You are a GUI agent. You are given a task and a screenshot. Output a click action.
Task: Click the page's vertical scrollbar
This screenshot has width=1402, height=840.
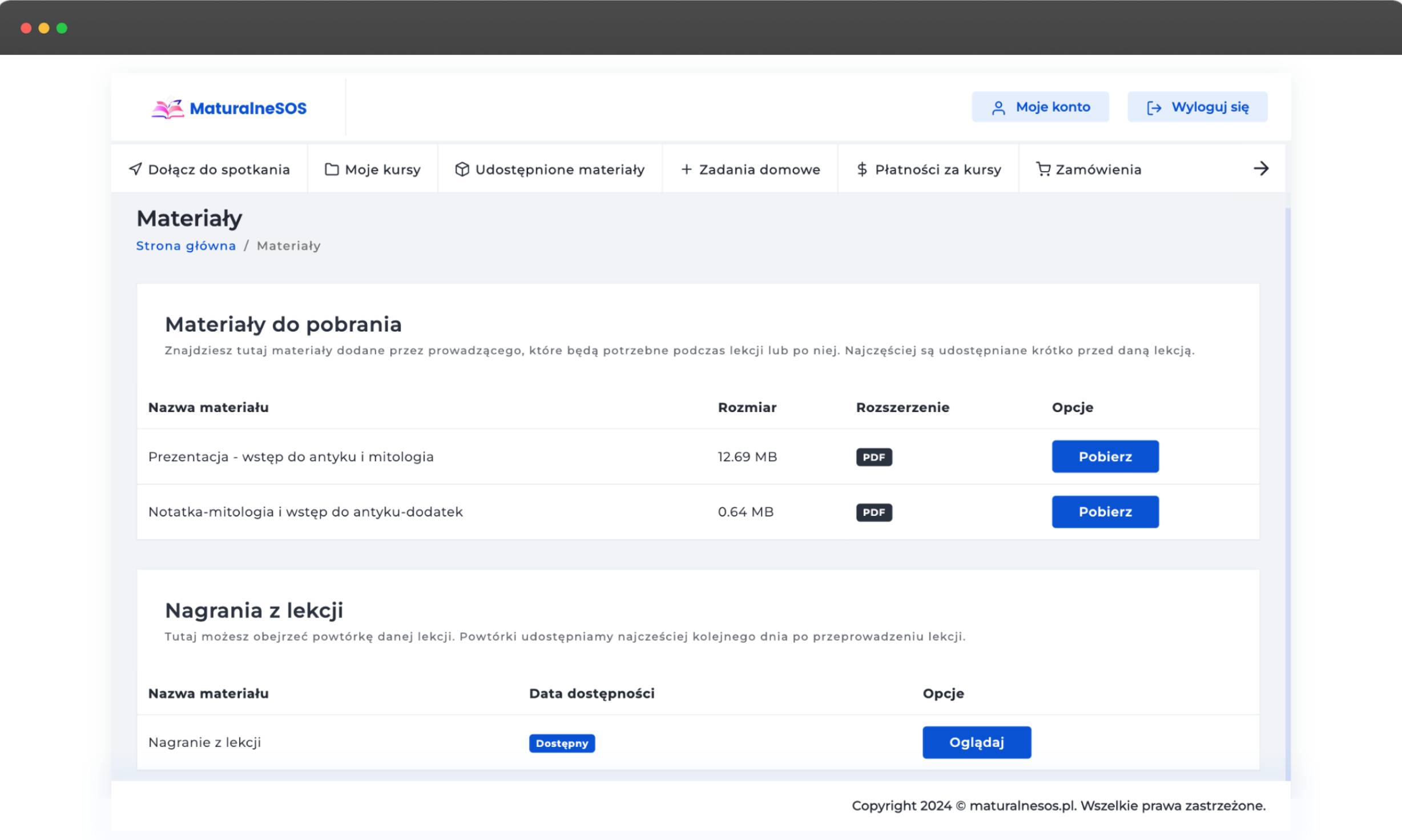pyautogui.click(x=1288, y=494)
